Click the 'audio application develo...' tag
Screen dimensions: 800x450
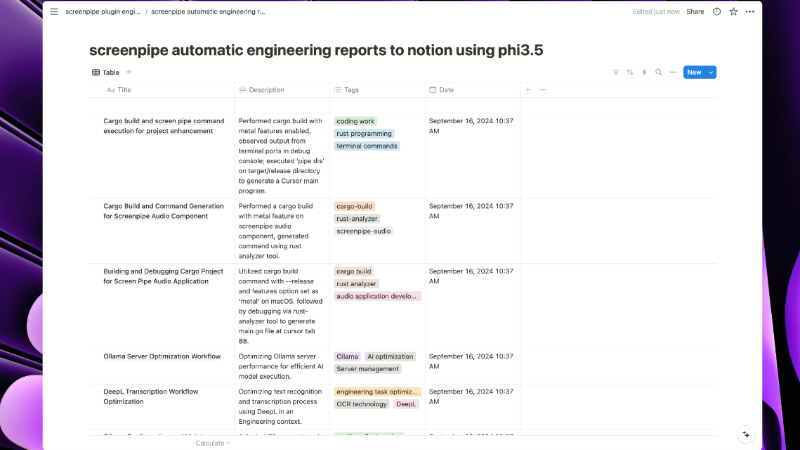[377, 296]
